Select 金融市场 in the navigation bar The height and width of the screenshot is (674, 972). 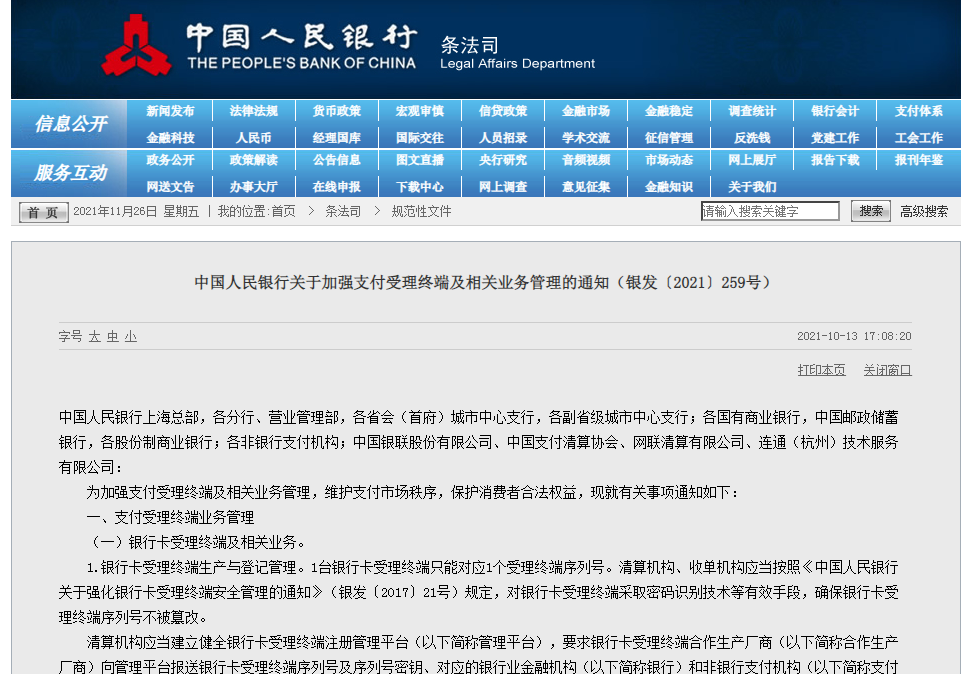coord(585,111)
